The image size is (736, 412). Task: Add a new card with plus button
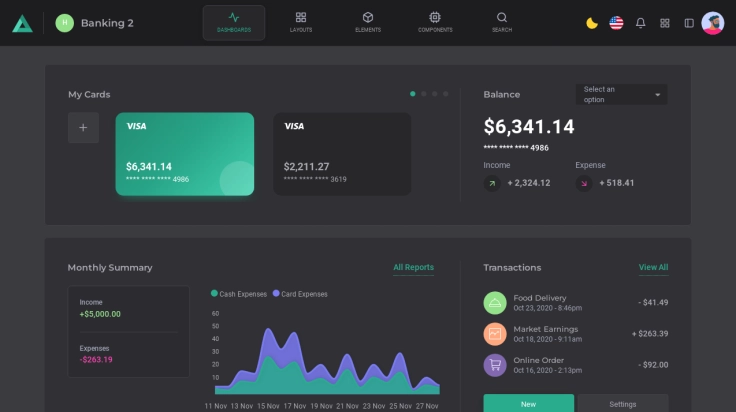[x=83, y=127]
